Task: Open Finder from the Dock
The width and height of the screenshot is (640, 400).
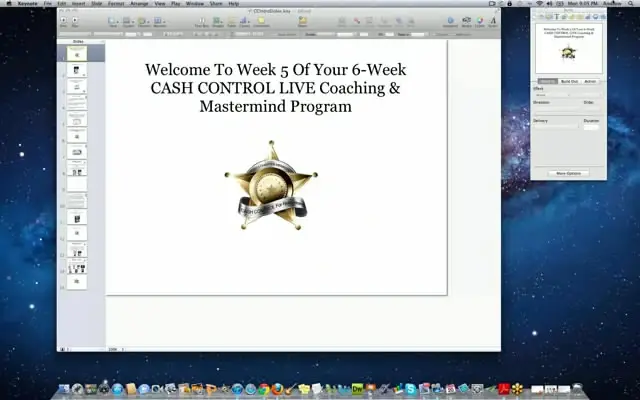Action: click(x=64, y=389)
